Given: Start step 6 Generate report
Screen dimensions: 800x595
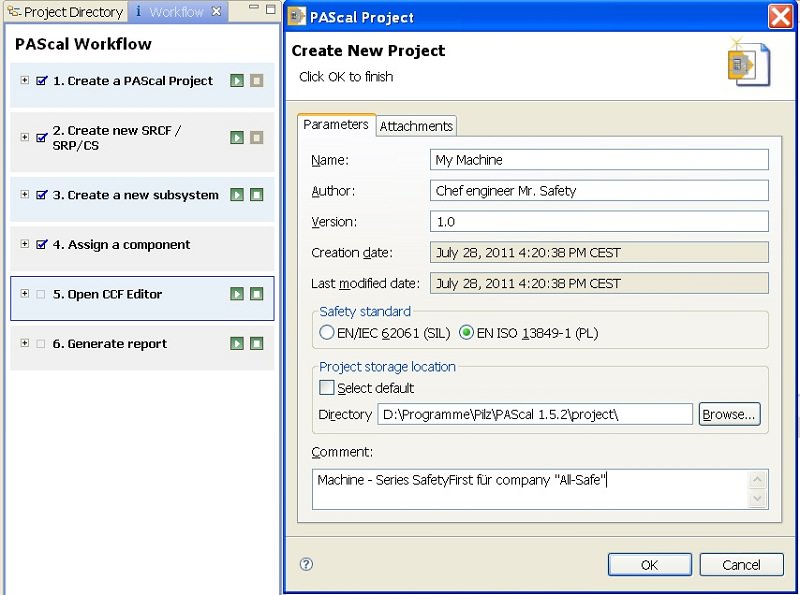Looking at the screenshot, I should coord(237,343).
